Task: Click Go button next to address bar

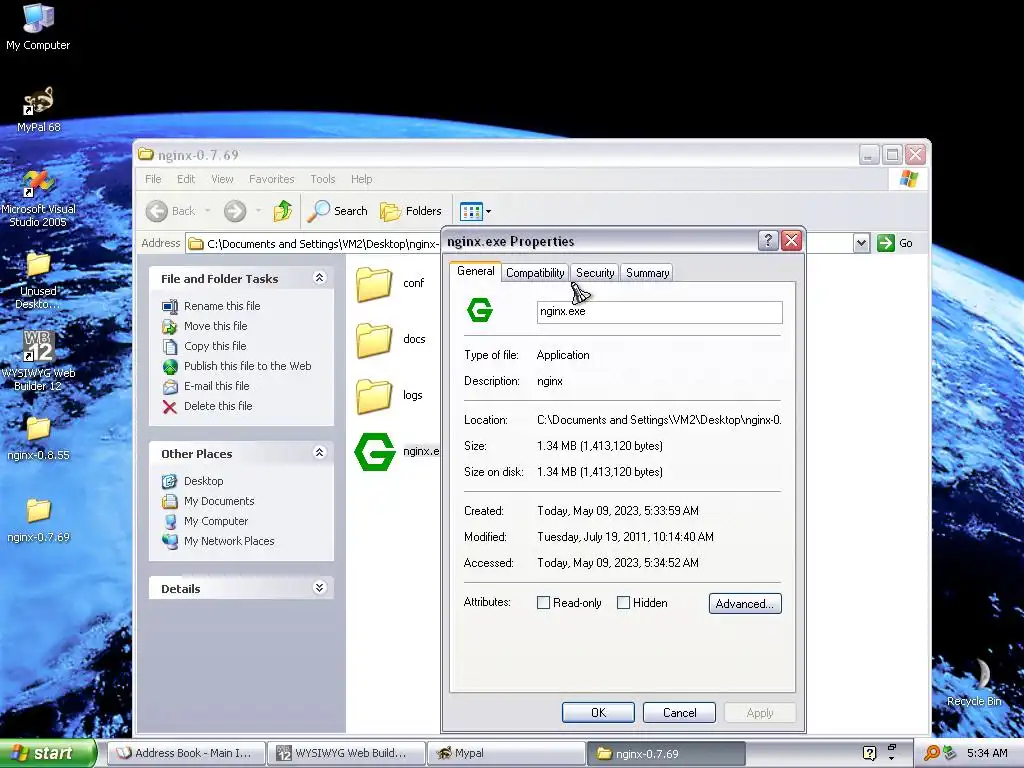Action: pyautogui.click(x=895, y=243)
